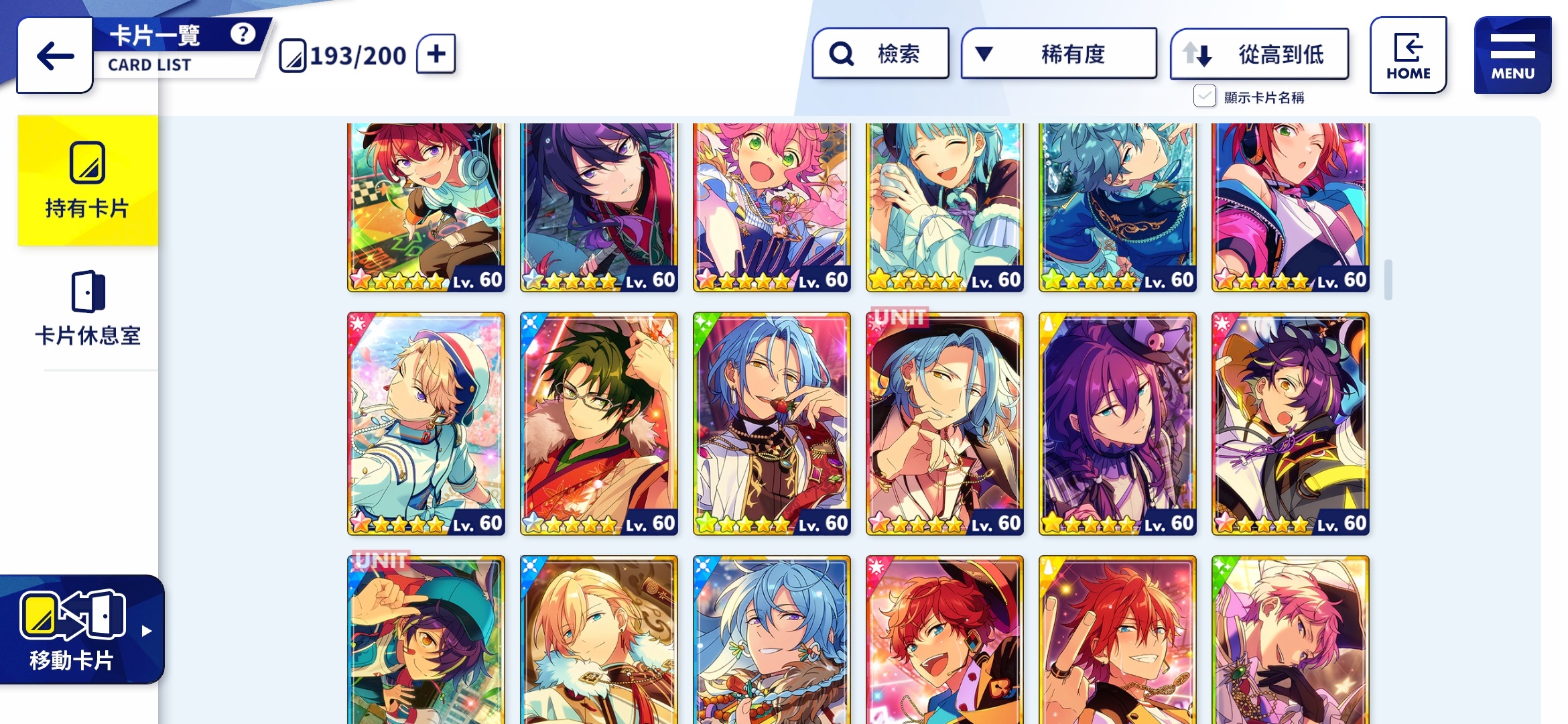Toggle sort order 從高到低
The image size is (1568, 724).
[1259, 54]
